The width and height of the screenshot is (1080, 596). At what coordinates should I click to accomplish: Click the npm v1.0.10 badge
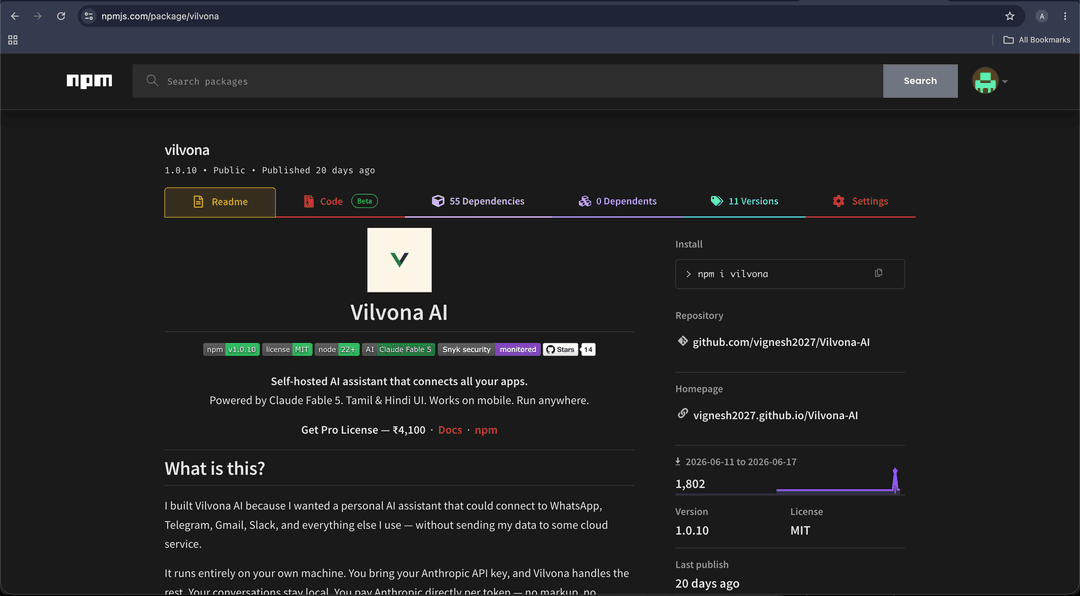[231, 349]
